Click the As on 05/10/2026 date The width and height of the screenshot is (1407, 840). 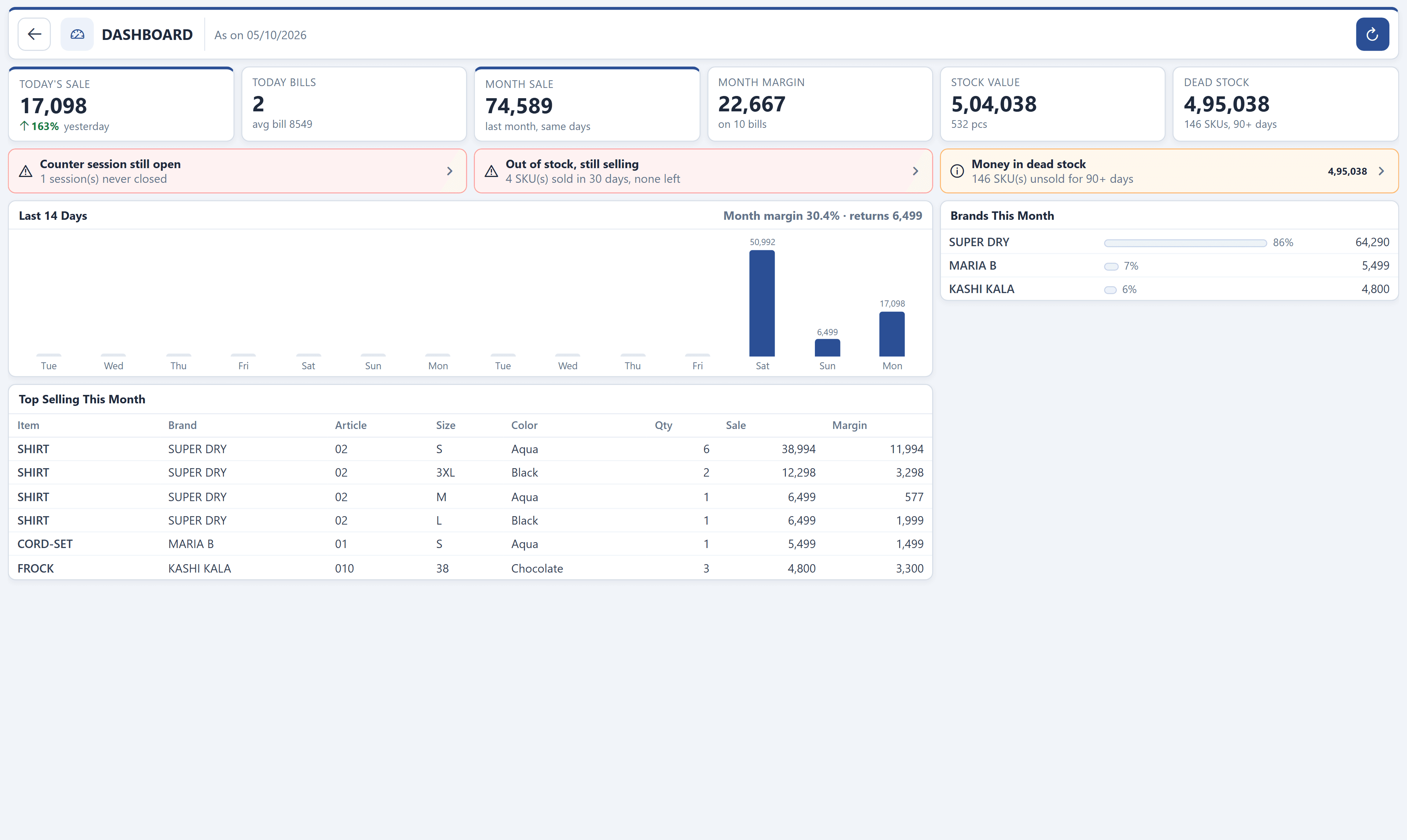pyautogui.click(x=261, y=35)
